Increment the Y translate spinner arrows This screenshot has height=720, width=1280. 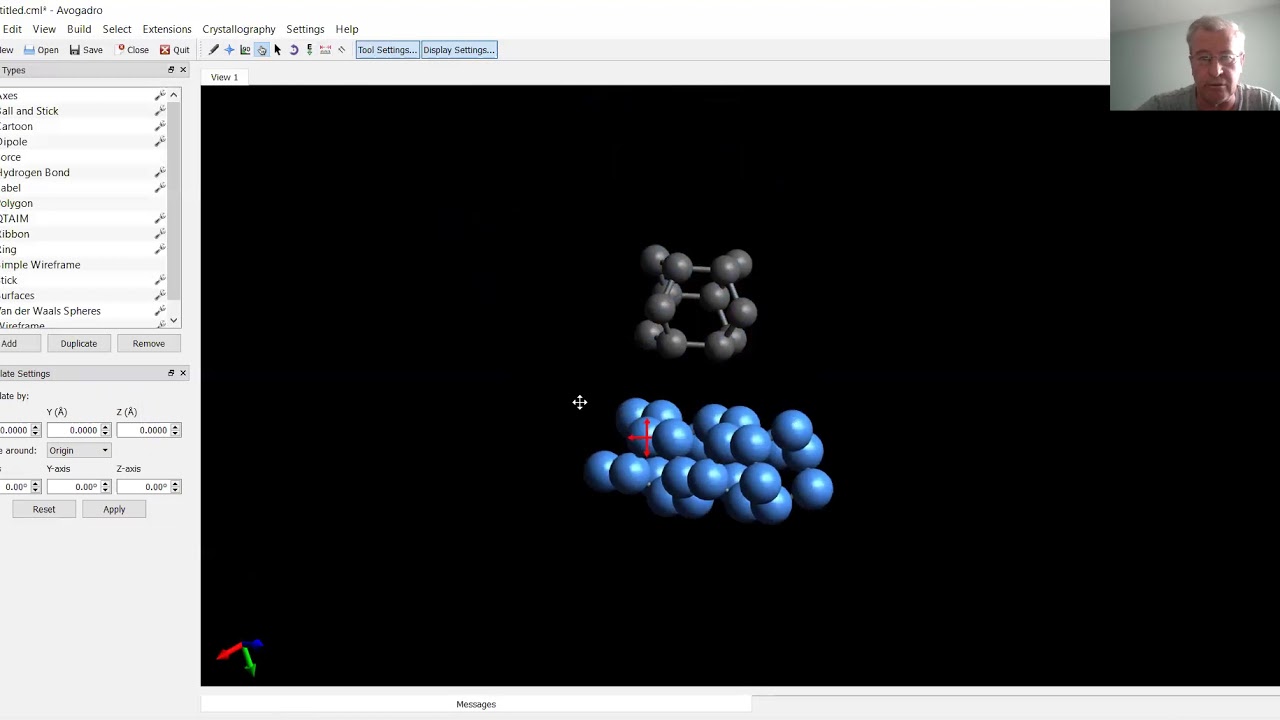point(105,430)
